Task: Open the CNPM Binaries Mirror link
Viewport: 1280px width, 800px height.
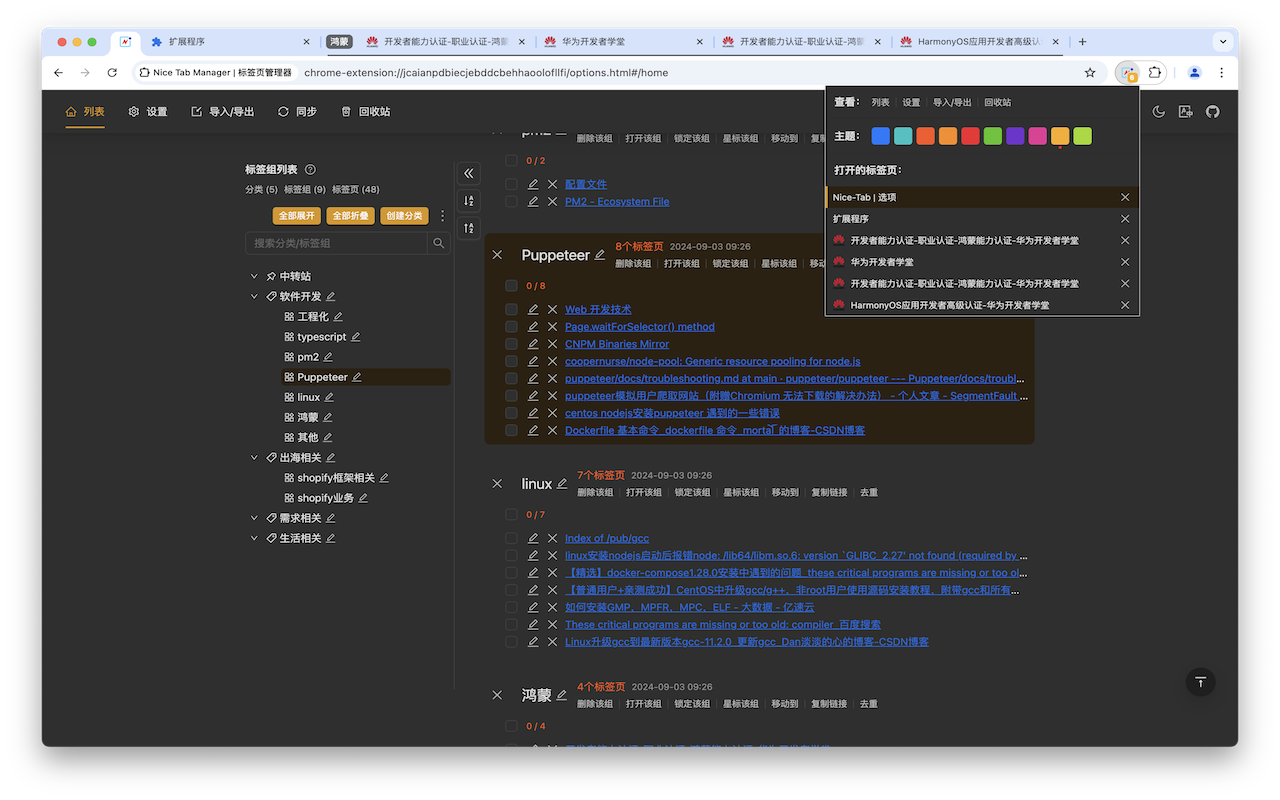Action: tap(617, 343)
